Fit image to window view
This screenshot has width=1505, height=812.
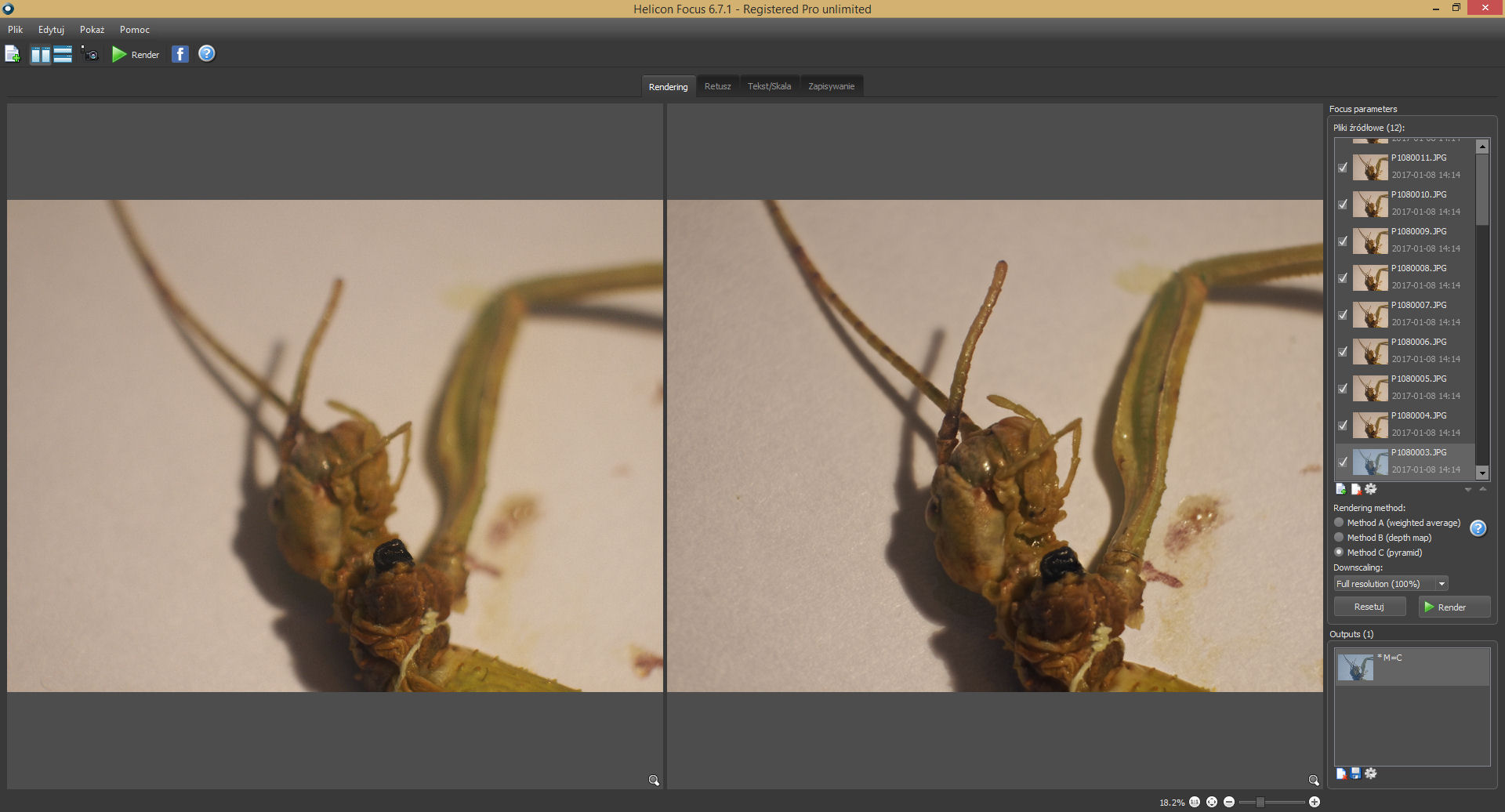1212,802
